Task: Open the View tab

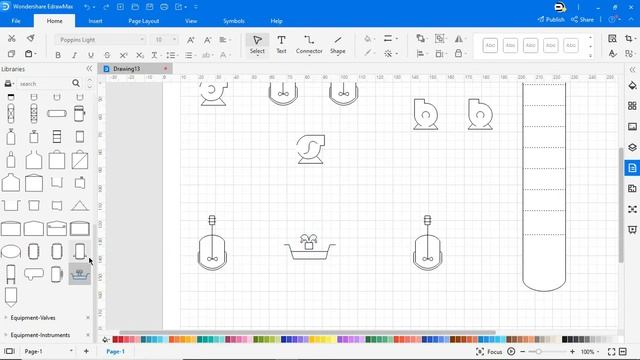Action: (x=191, y=21)
